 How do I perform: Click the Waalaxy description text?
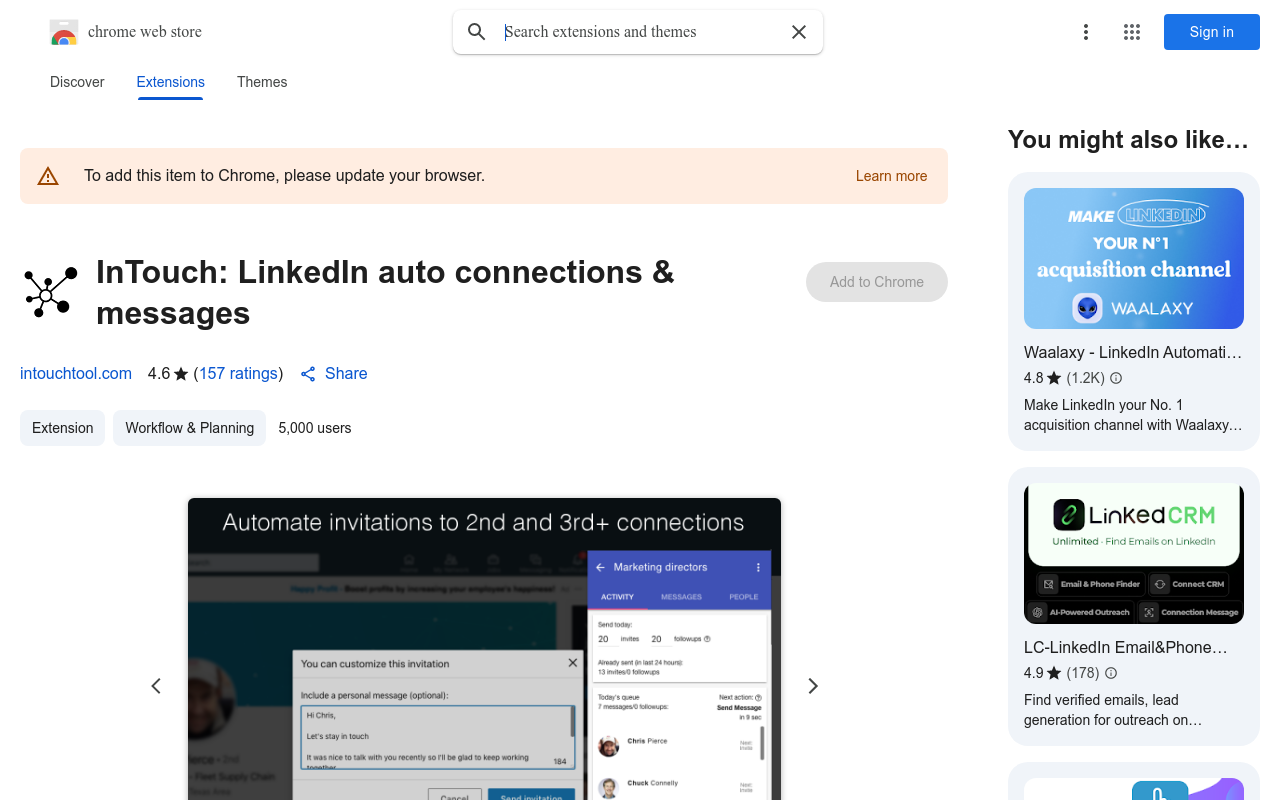tap(1133, 415)
